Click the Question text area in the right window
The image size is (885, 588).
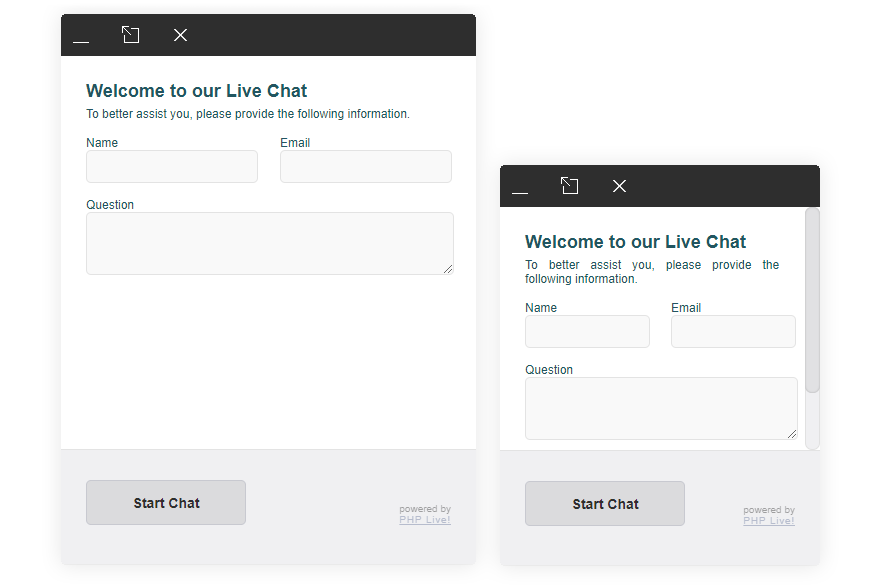[x=660, y=407]
